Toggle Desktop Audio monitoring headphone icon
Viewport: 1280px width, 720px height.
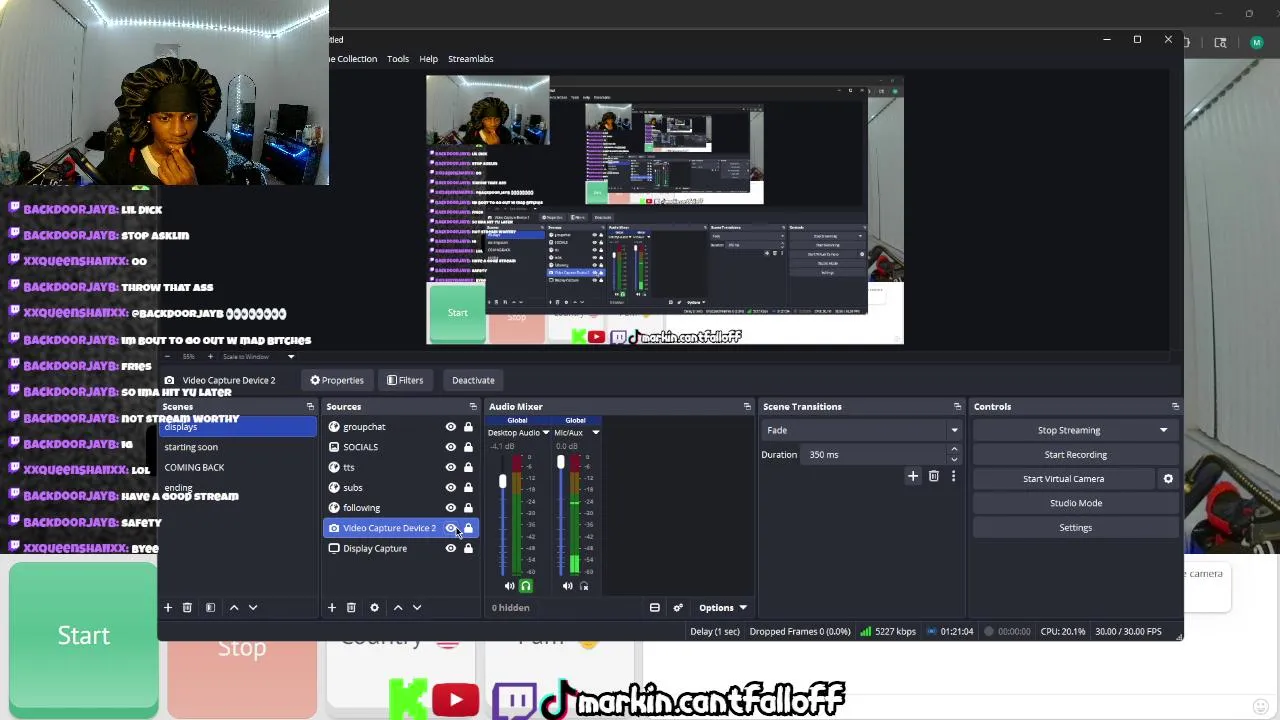pos(526,586)
